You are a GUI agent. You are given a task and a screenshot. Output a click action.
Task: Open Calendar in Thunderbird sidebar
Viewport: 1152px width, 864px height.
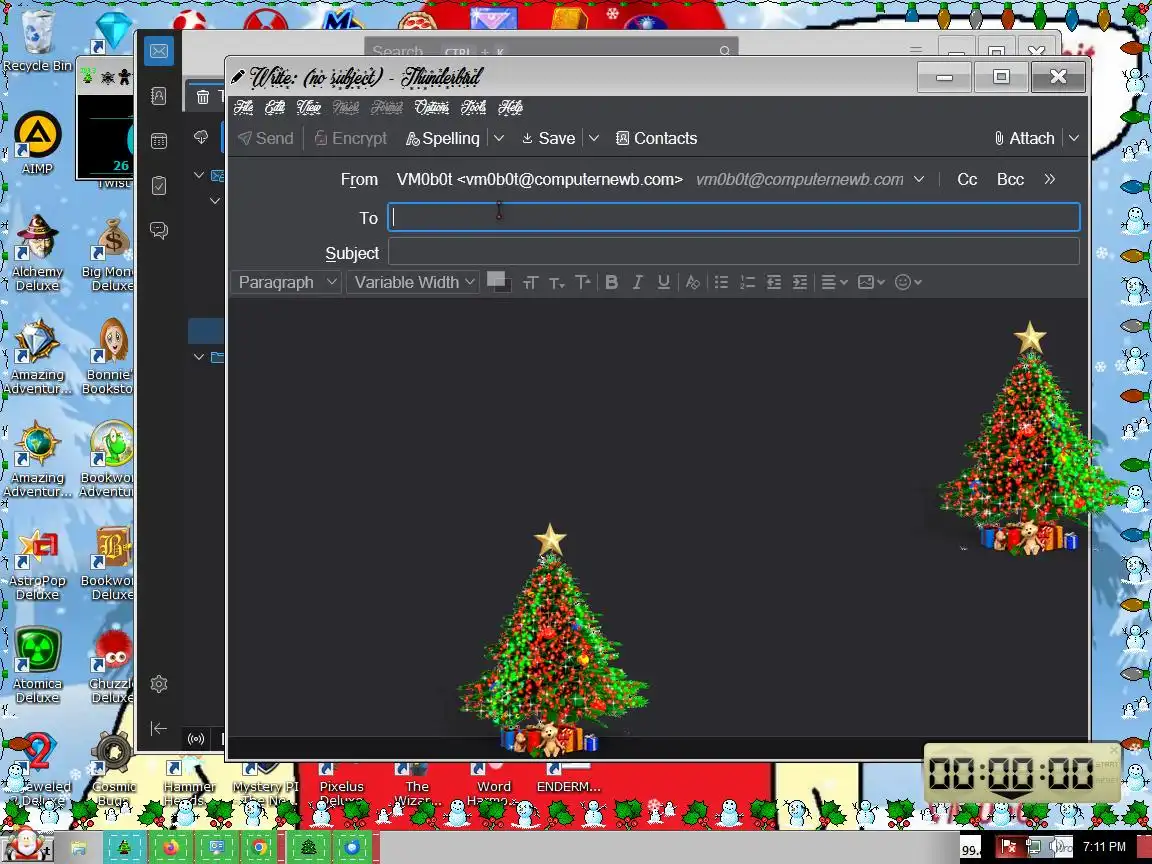(159, 140)
